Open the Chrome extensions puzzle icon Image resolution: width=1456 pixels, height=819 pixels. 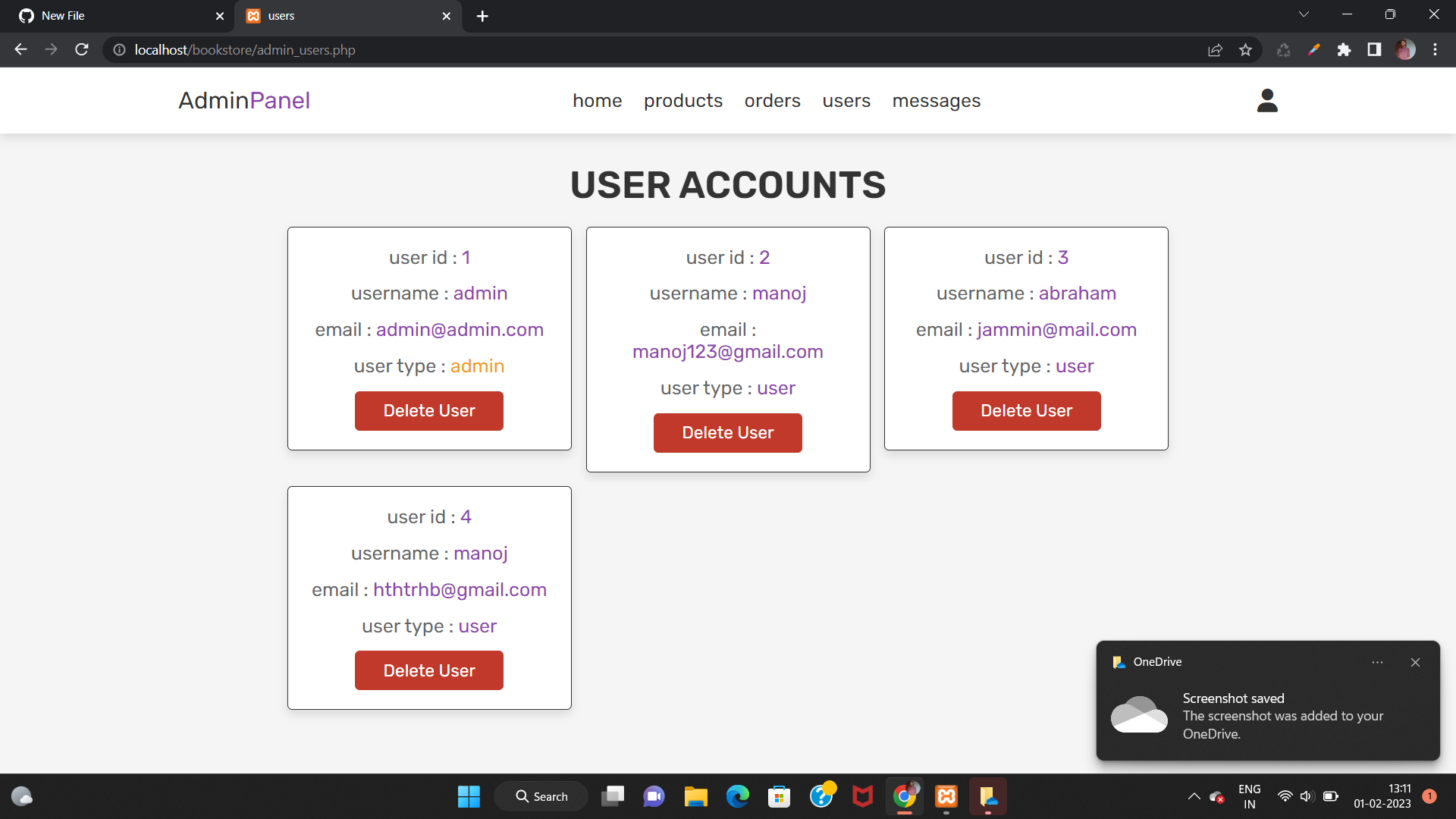coord(1344,49)
